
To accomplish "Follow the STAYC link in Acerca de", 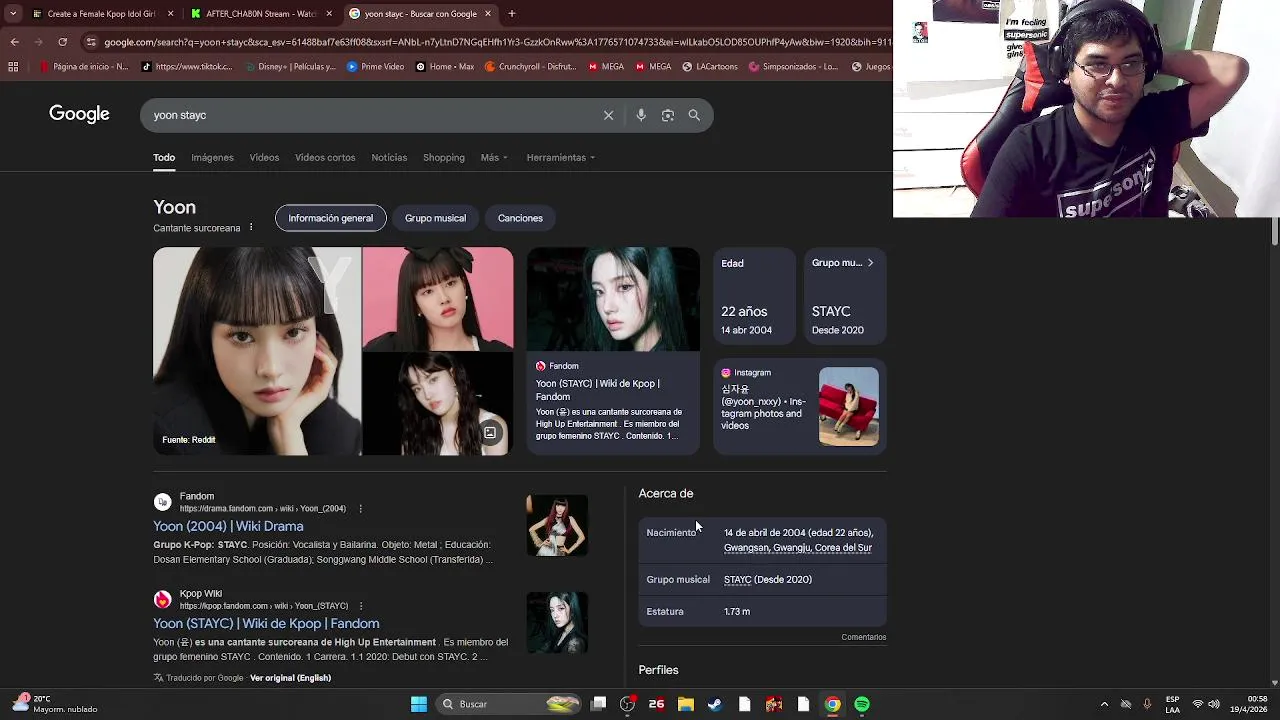I will (x=737, y=580).
